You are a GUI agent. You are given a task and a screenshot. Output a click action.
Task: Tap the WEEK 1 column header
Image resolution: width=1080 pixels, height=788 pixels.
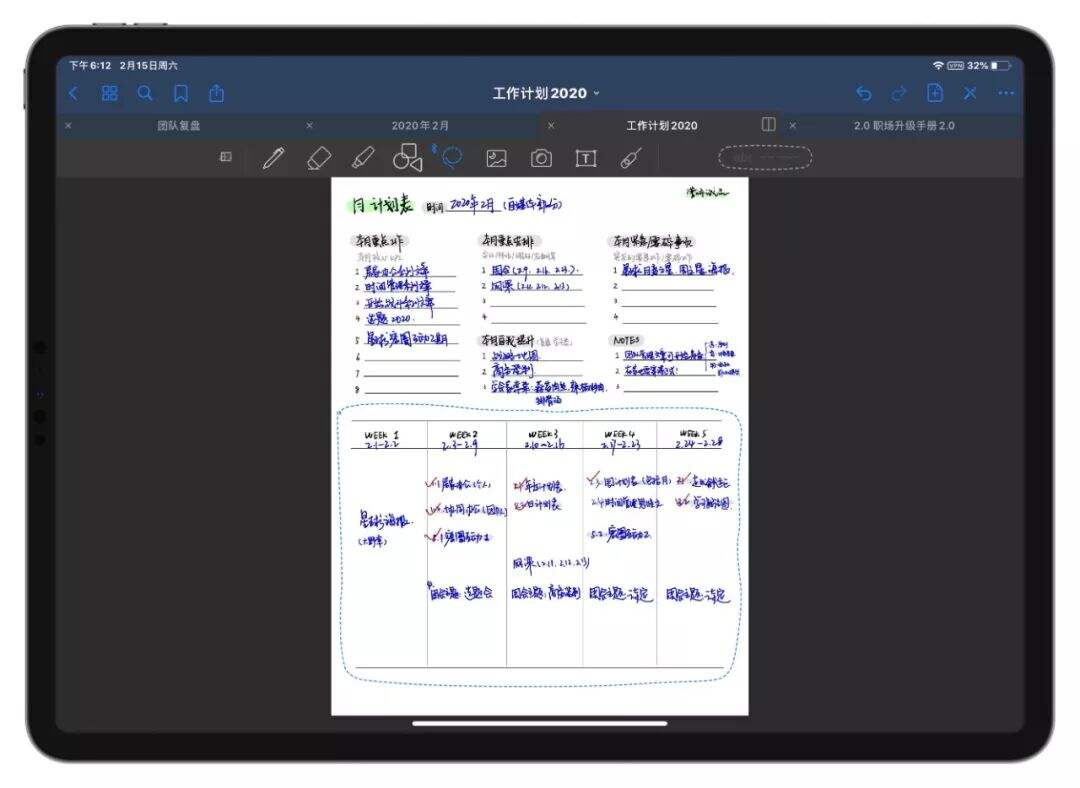pyautogui.click(x=382, y=435)
